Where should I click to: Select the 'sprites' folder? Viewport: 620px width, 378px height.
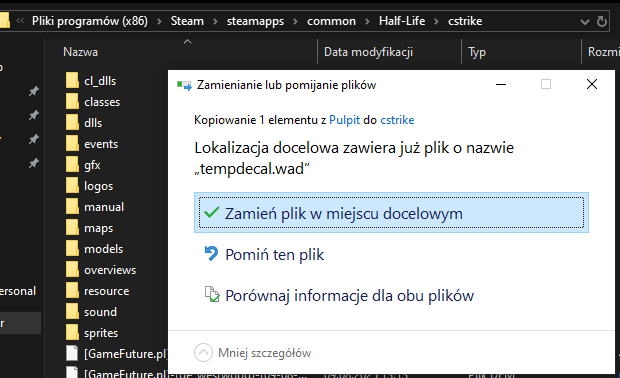(101, 333)
